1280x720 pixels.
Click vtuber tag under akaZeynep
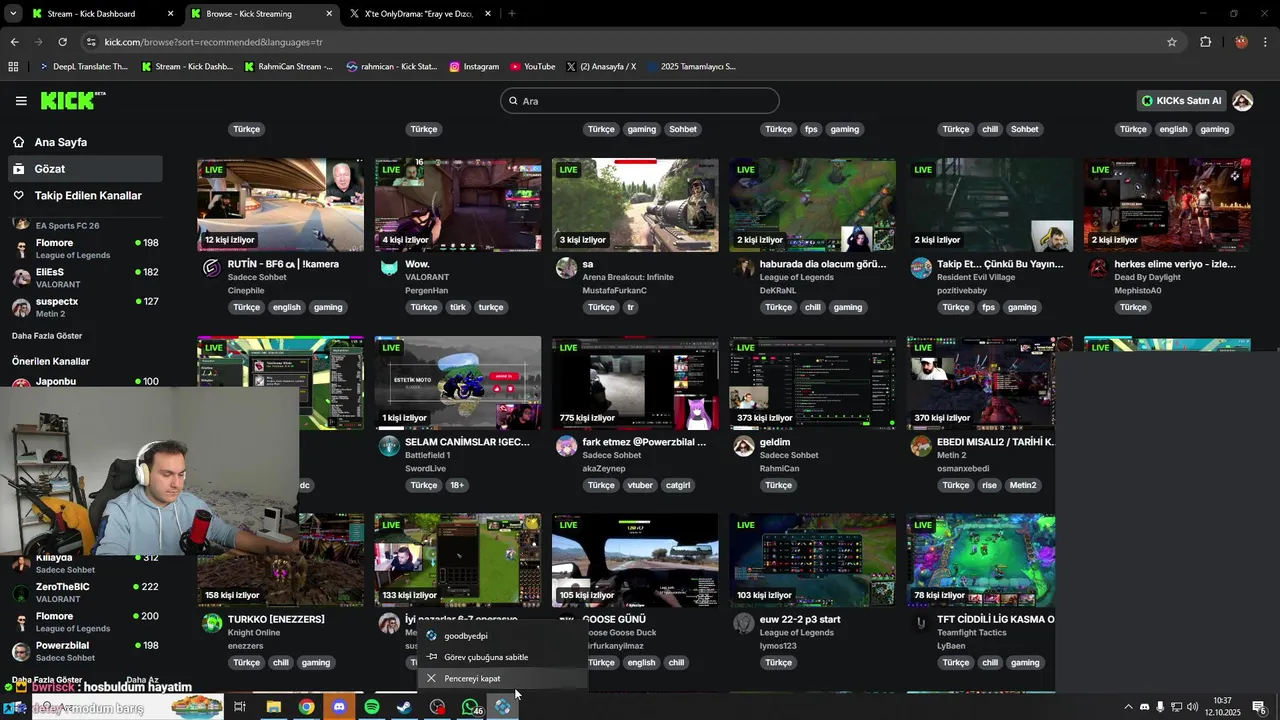click(640, 485)
